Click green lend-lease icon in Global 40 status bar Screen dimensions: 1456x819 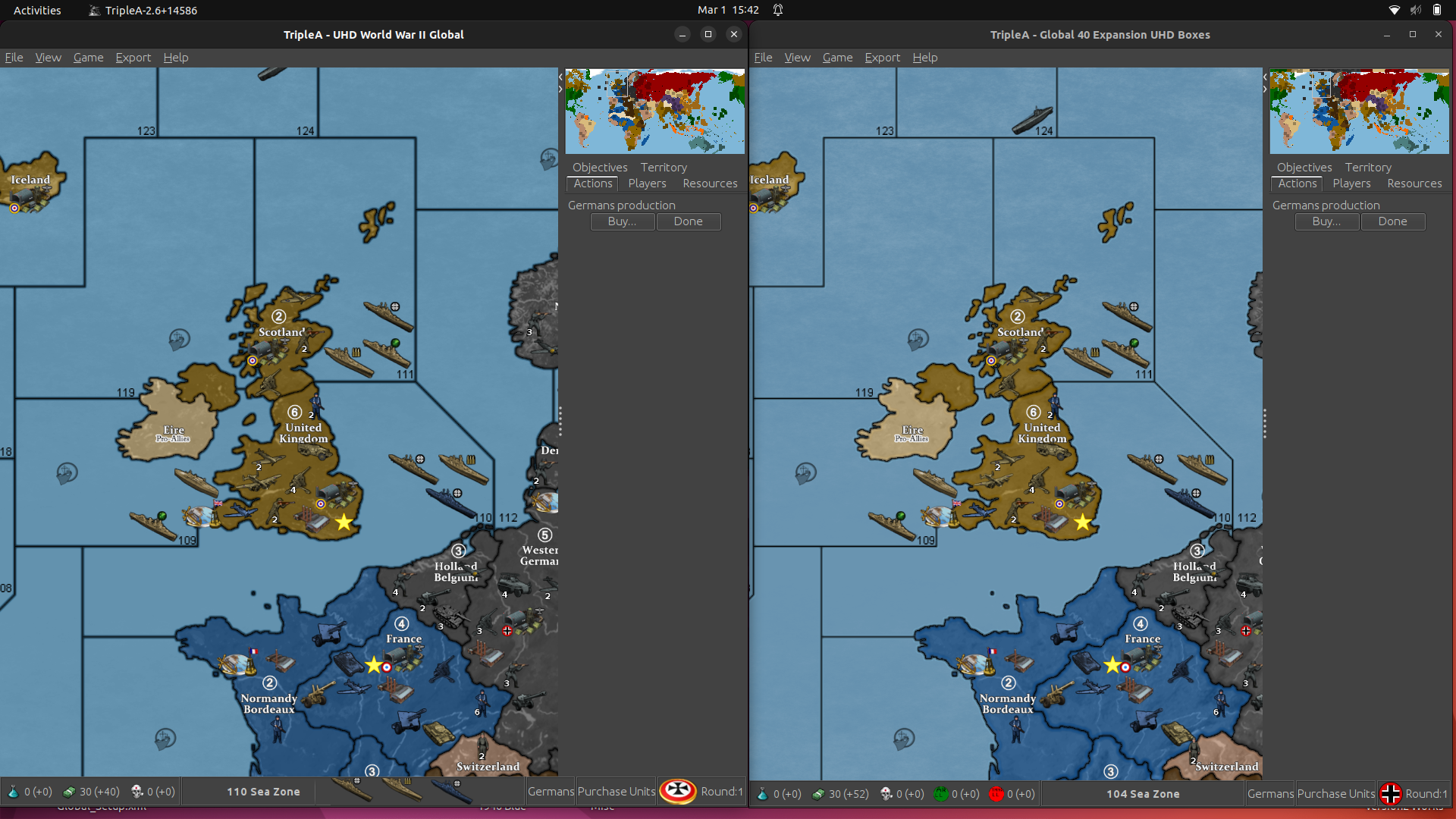point(941,794)
